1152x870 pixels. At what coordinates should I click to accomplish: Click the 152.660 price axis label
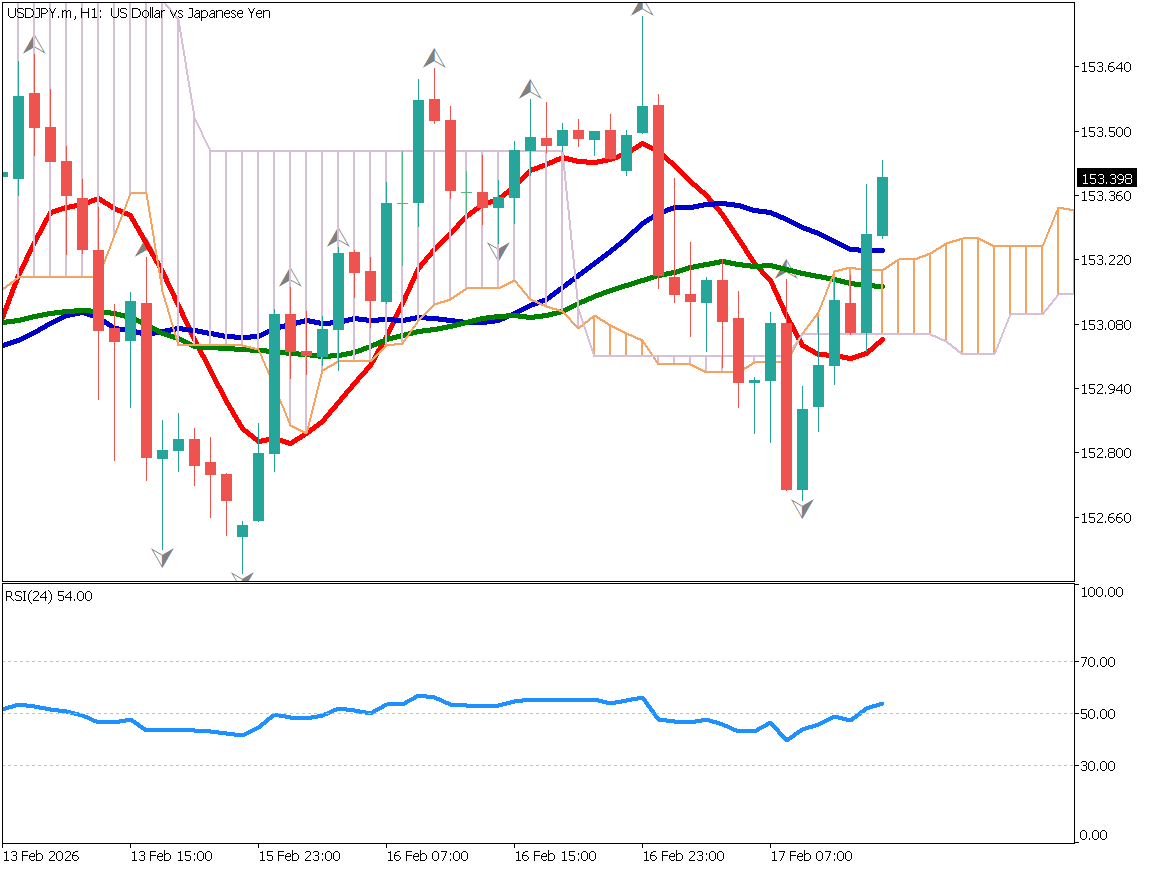[x=1105, y=518]
